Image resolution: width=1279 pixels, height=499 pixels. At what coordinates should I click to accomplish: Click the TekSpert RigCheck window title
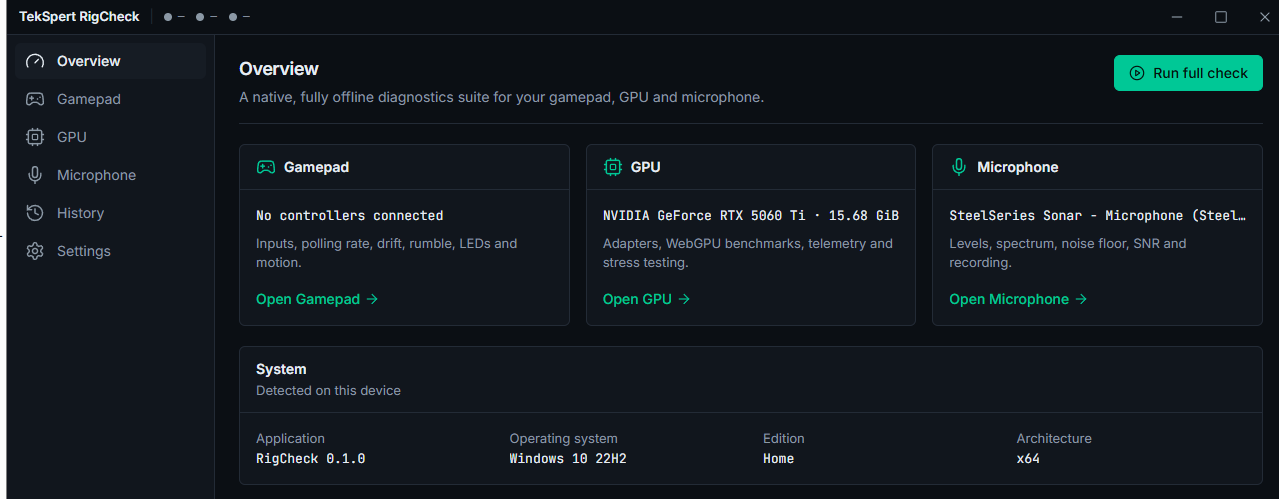(x=79, y=17)
